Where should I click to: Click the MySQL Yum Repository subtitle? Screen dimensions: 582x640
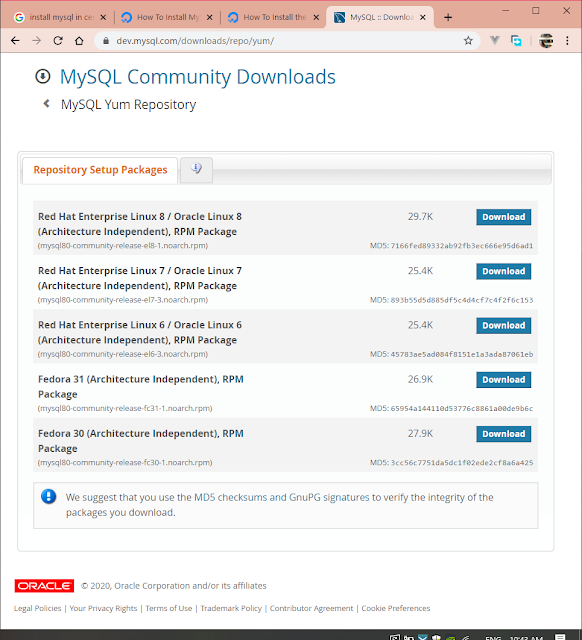click(x=129, y=105)
